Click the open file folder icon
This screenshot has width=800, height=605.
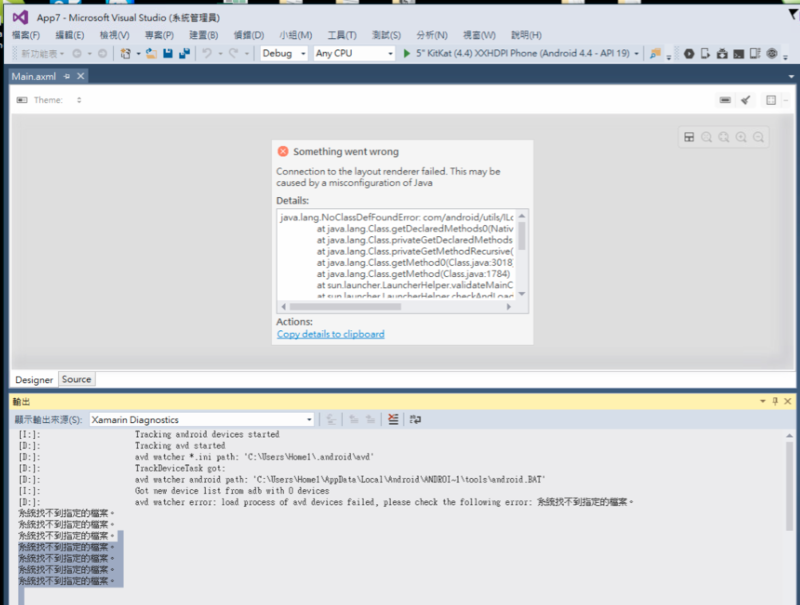click(151, 53)
